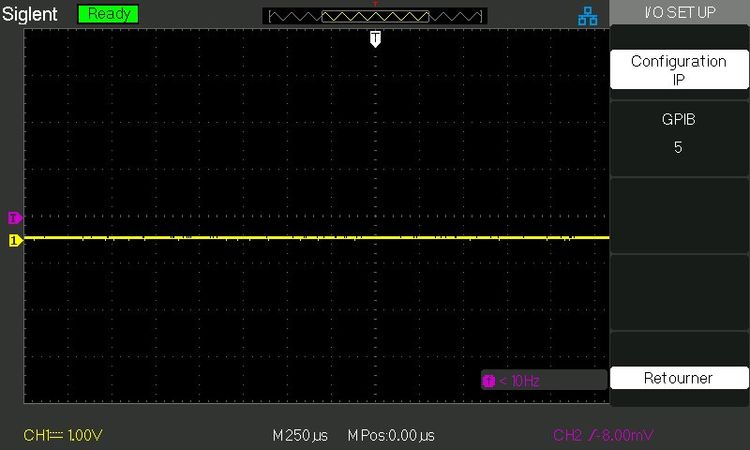Click the CH1 1.00V scale readout

[64, 435]
